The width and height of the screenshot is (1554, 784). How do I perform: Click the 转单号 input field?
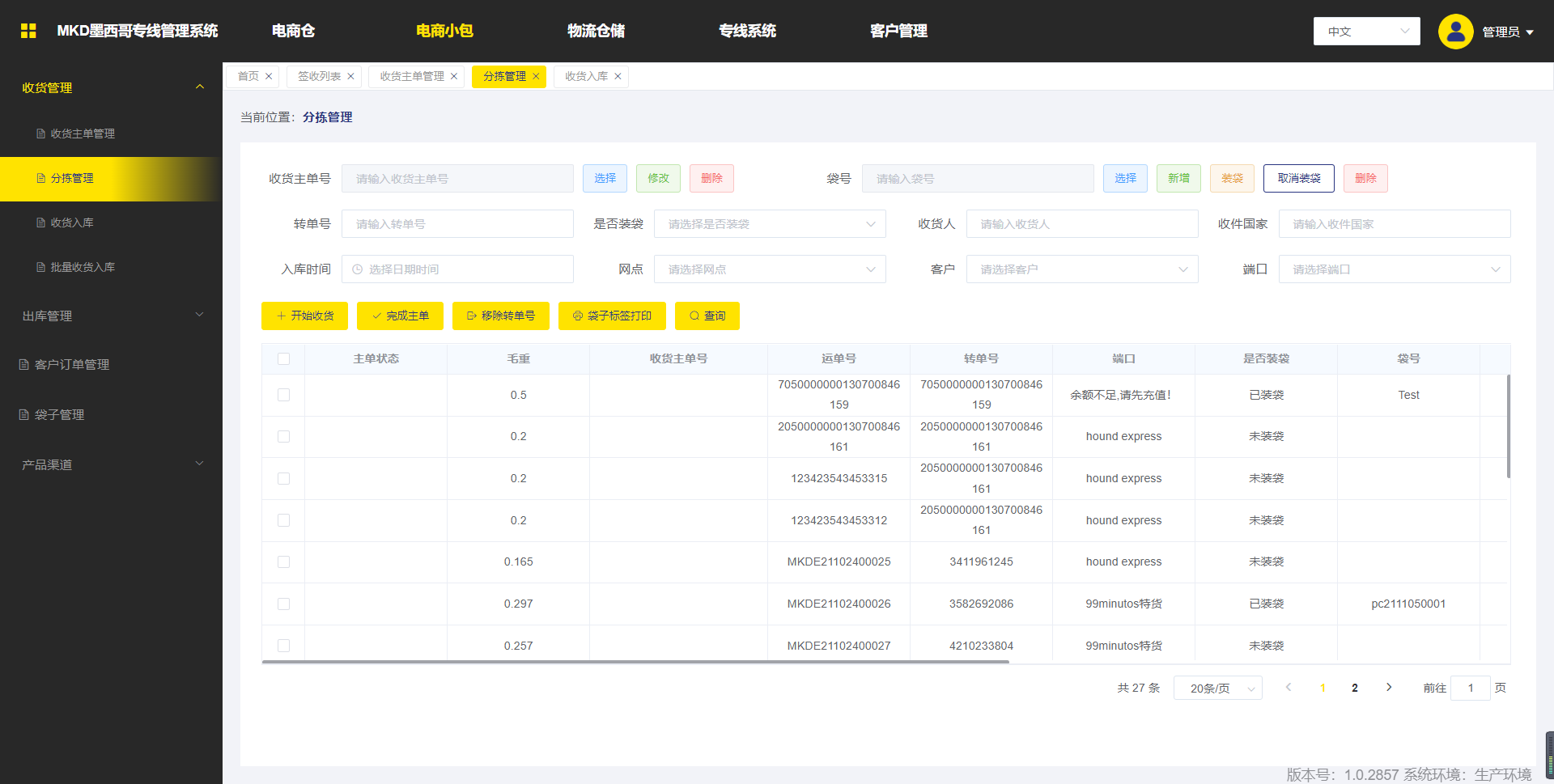tap(457, 224)
